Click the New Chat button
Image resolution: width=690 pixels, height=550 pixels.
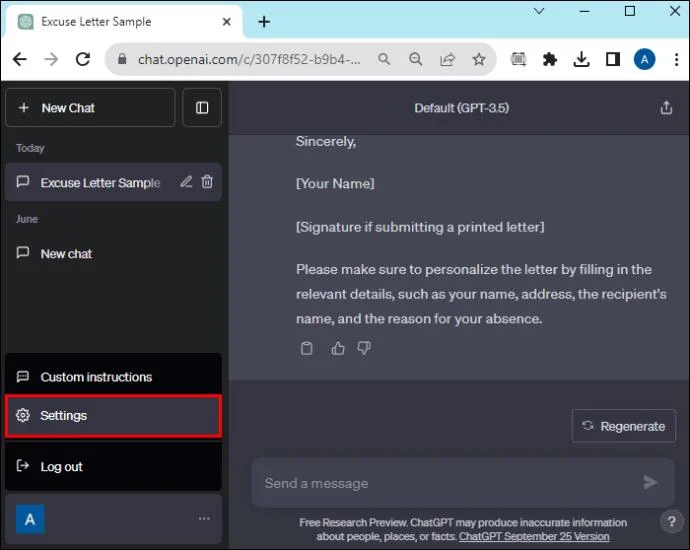point(90,108)
